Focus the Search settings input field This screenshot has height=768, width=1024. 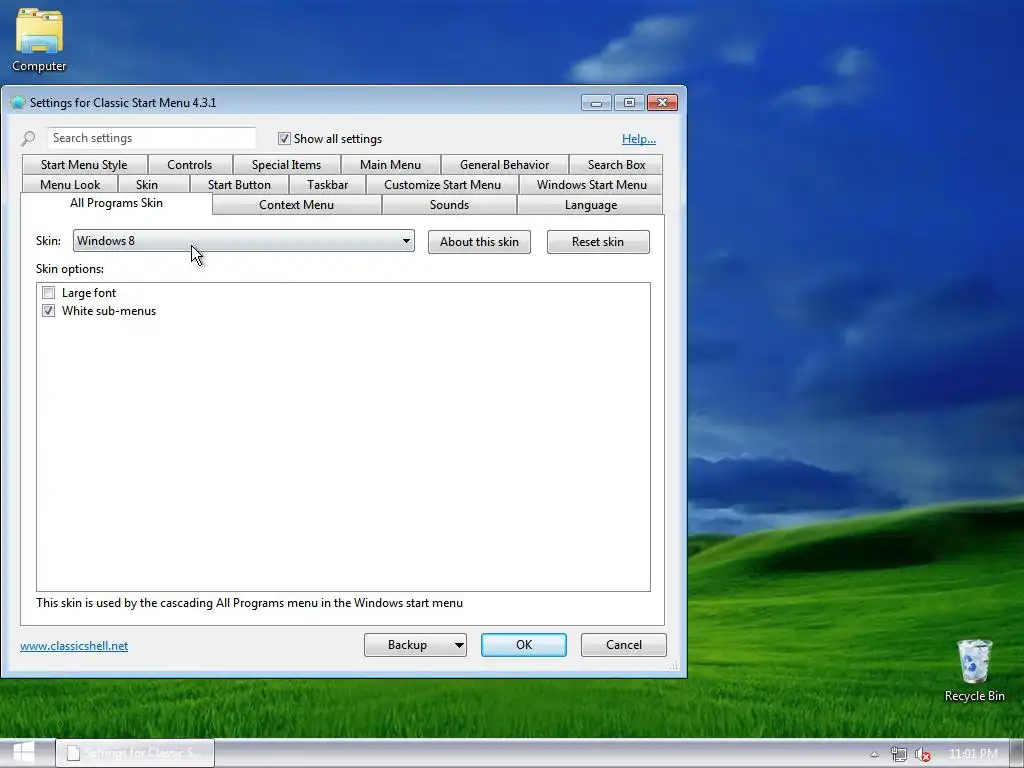152,138
